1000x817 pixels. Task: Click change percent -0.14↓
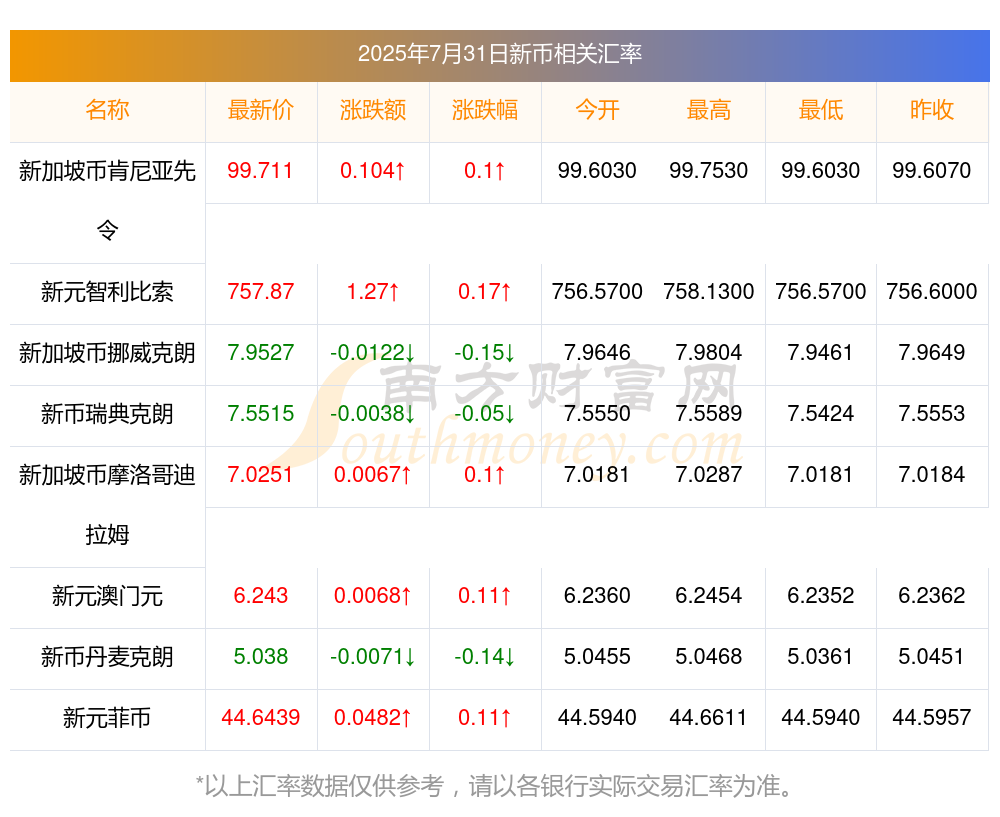pos(485,657)
